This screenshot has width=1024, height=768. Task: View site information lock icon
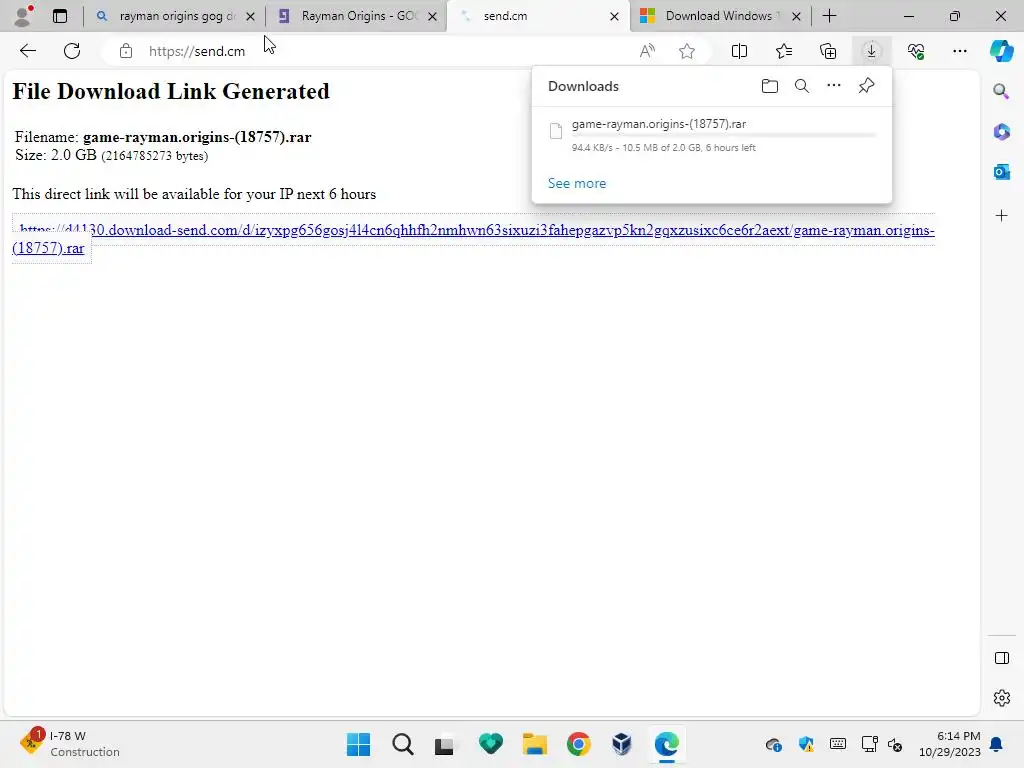tap(126, 51)
